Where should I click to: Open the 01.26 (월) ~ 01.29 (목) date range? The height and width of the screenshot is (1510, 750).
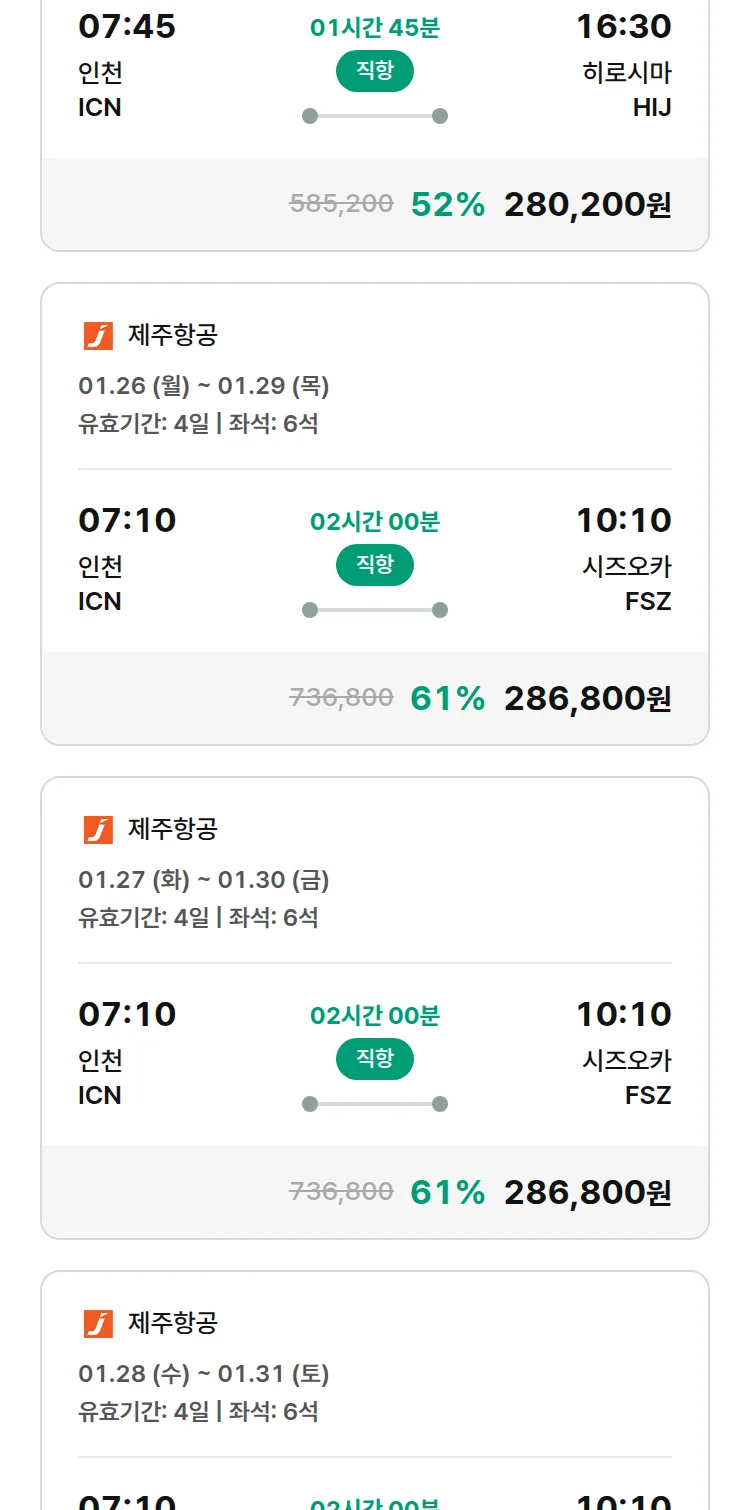tap(204, 386)
